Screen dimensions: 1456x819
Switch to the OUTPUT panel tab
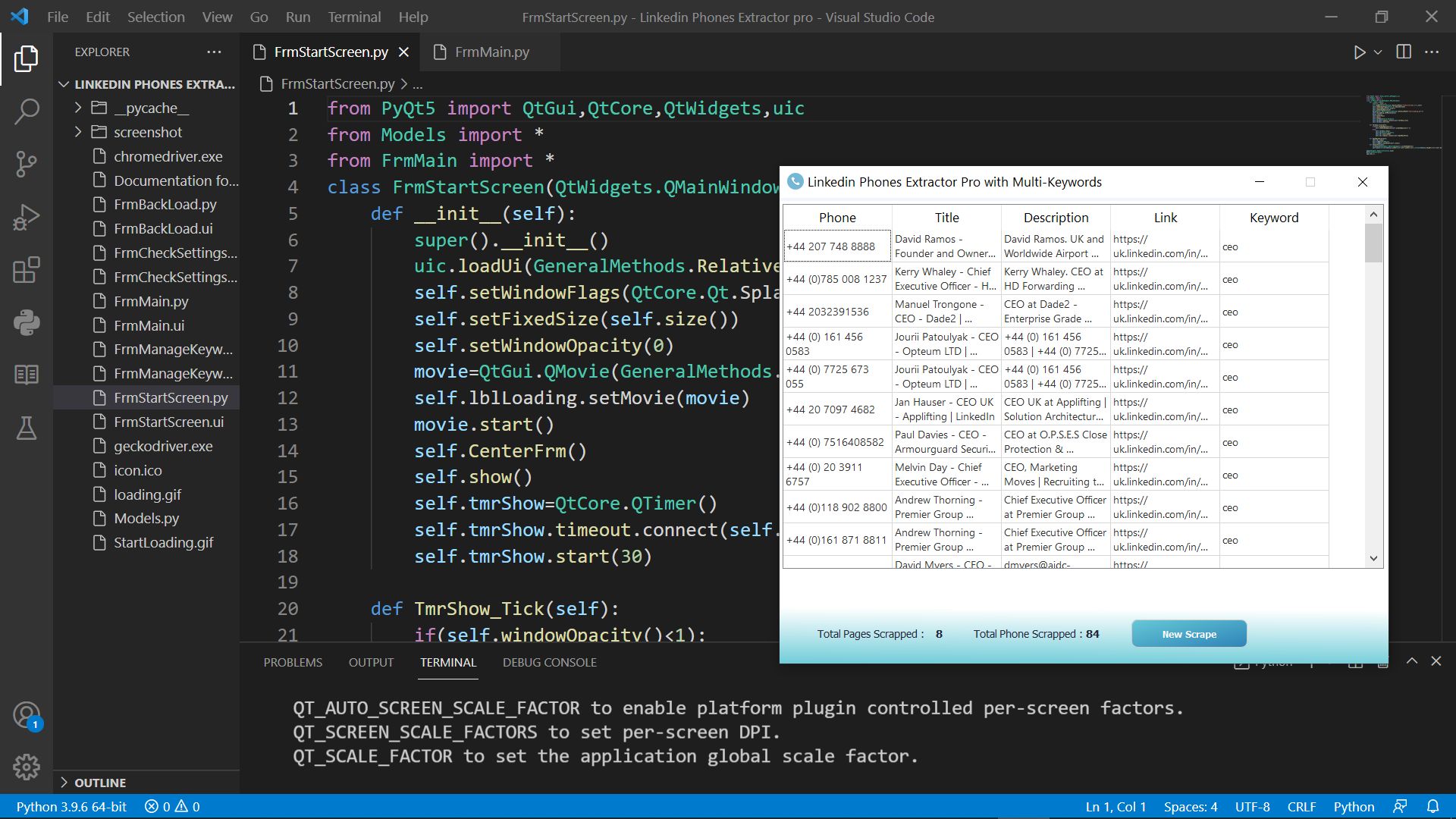371,662
